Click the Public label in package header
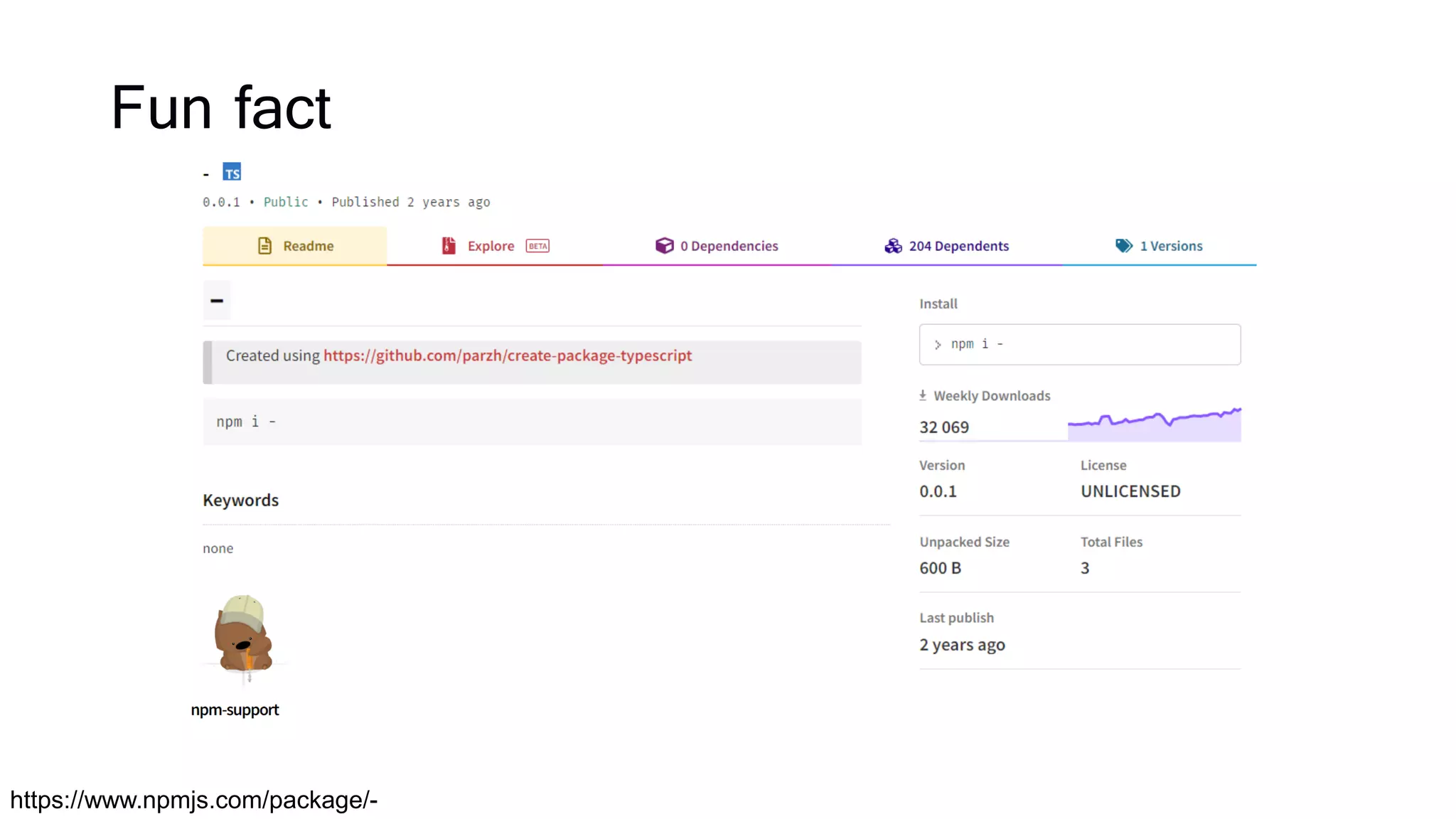The height and width of the screenshot is (819, 1456). (286, 202)
